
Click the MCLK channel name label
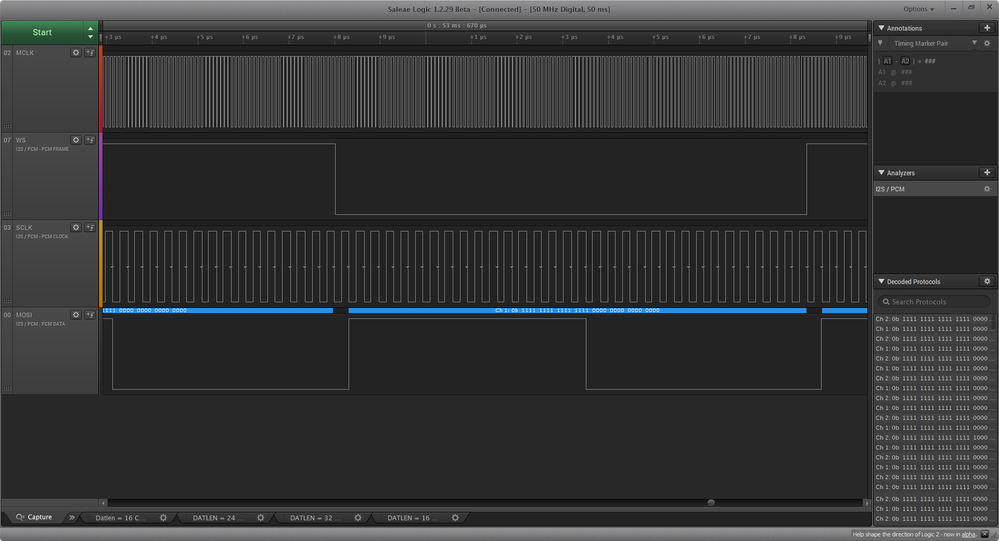(25, 53)
